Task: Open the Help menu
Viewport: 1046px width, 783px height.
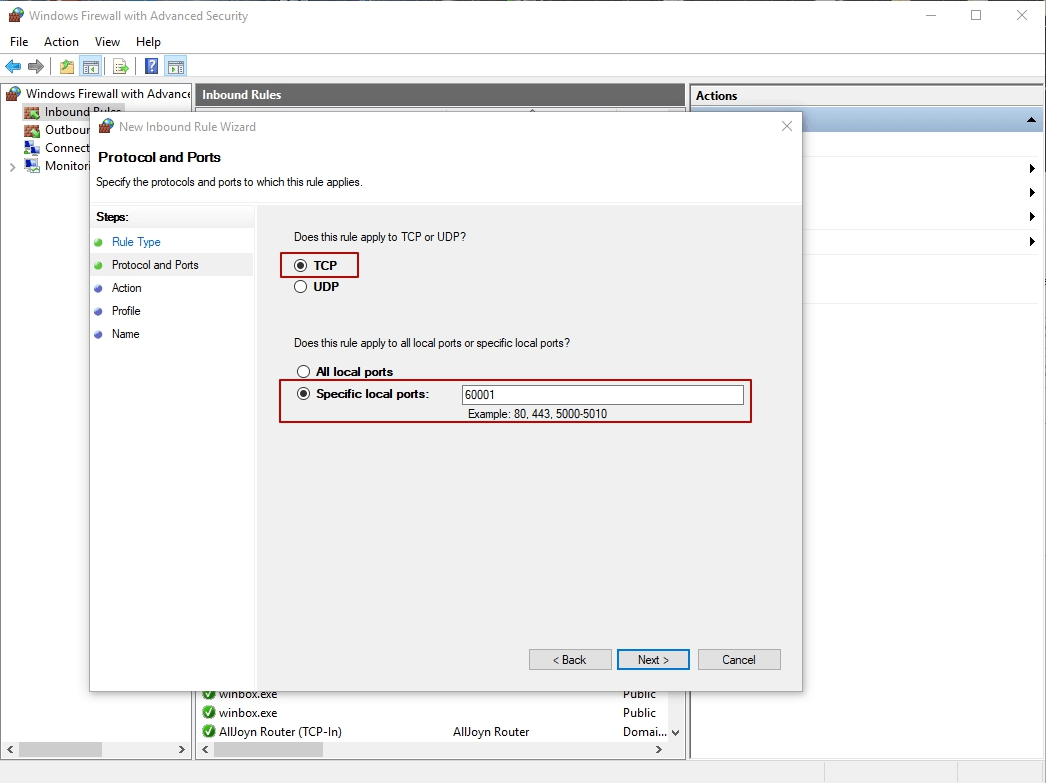Action: coord(148,41)
